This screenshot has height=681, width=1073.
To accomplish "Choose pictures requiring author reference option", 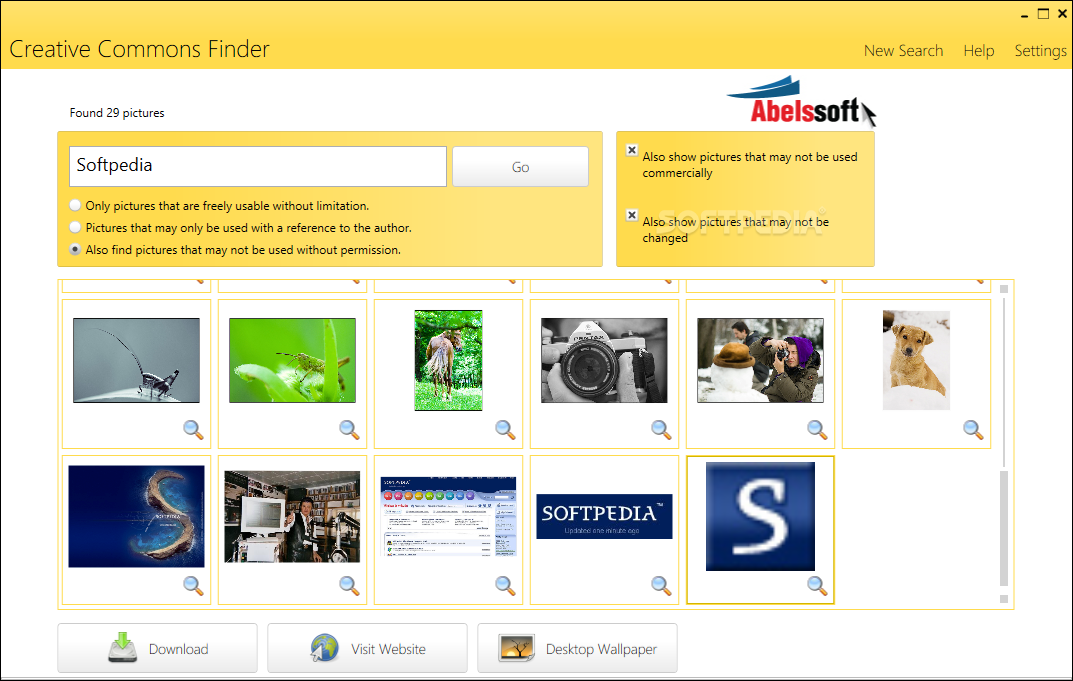I will [75, 227].
